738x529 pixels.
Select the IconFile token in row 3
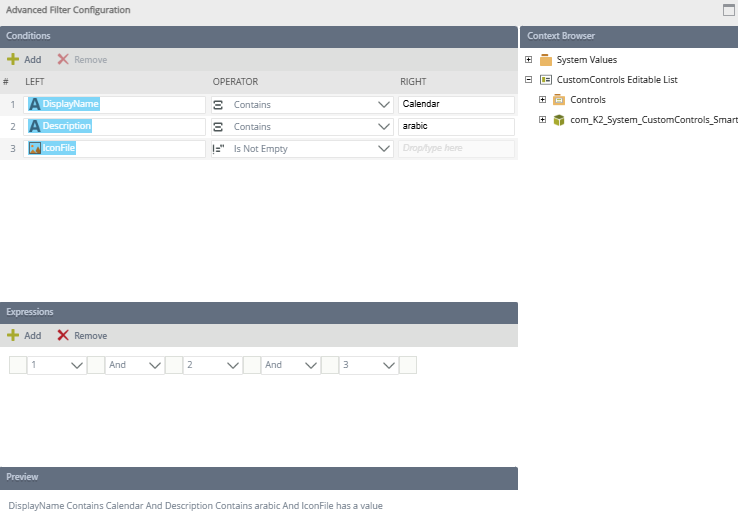click(x=52, y=148)
